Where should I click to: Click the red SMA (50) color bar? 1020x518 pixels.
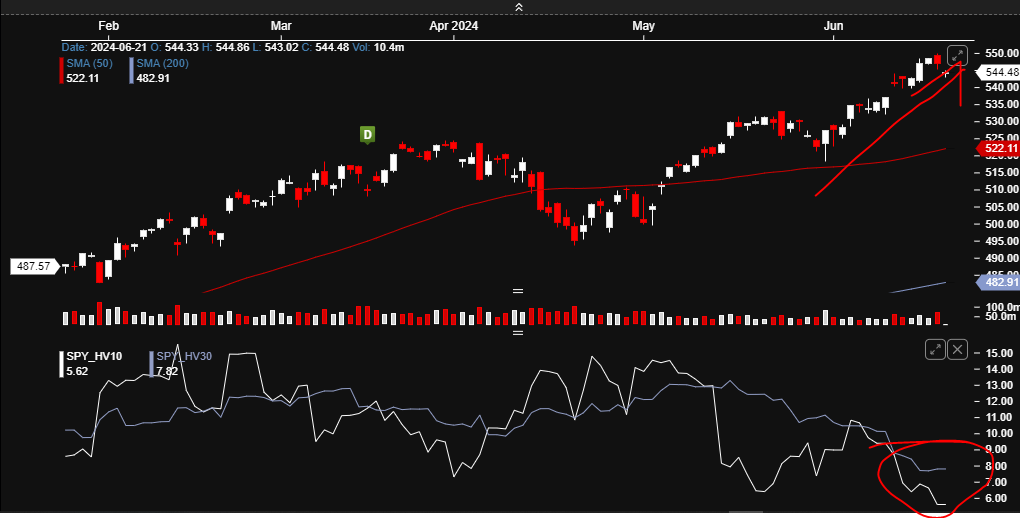62,70
